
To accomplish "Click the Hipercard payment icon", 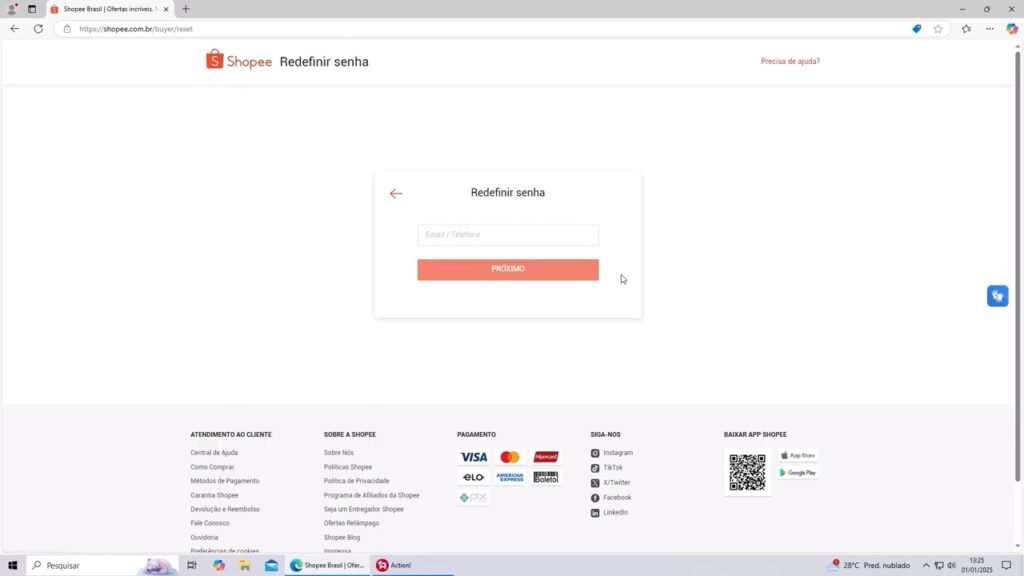I will (x=546, y=457).
